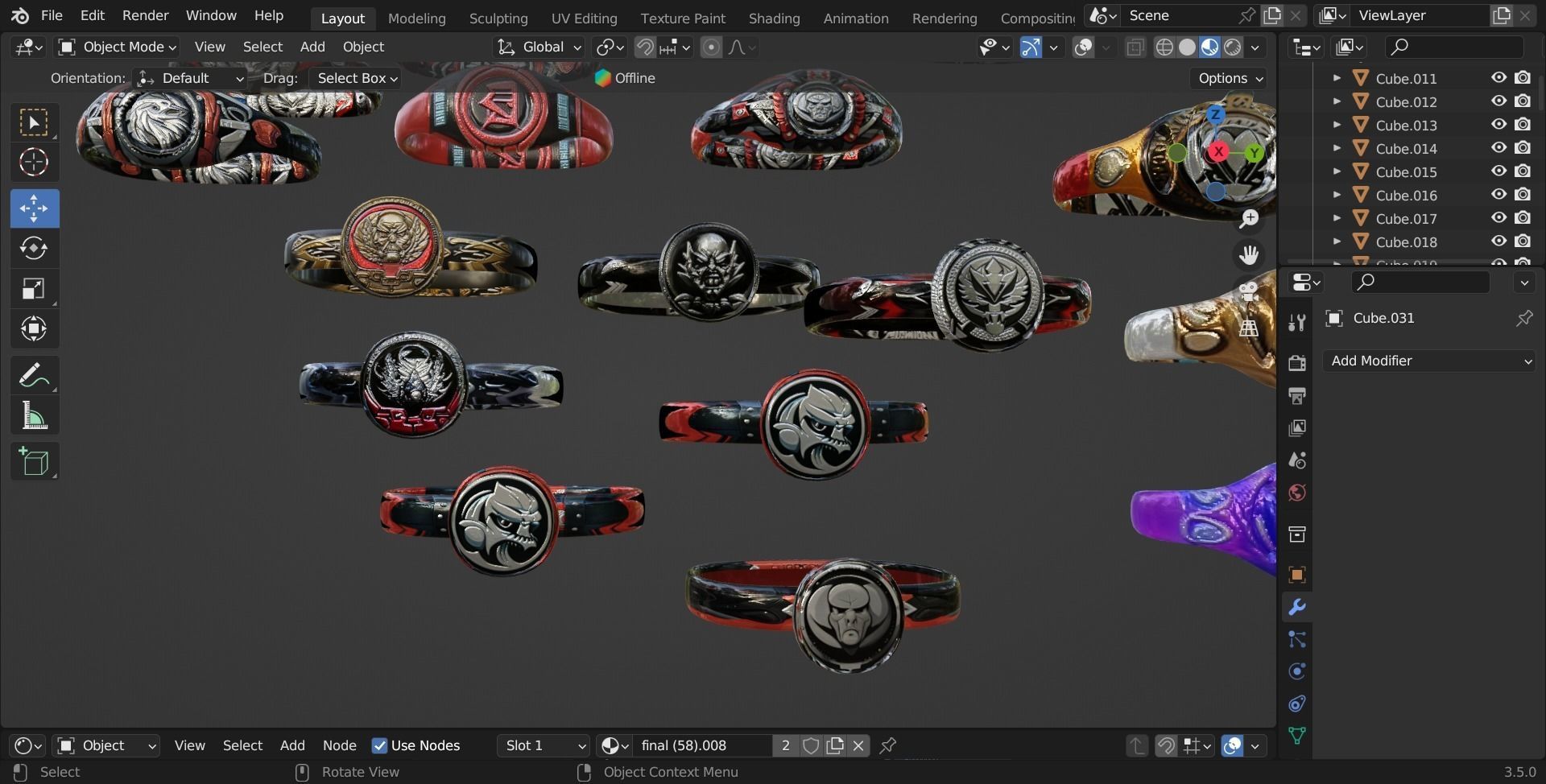1546x784 pixels.
Task: Open the World properties tab
Action: [x=1297, y=492]
